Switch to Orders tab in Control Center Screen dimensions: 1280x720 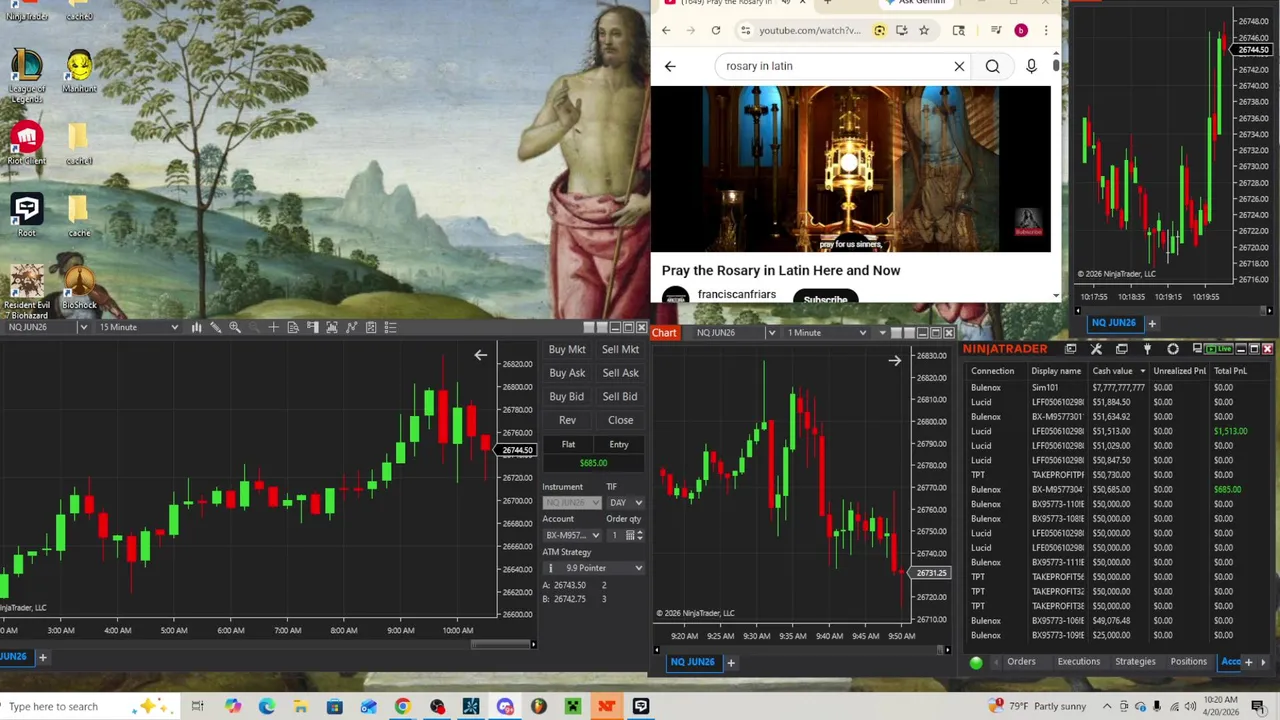tap(1021, 662)
